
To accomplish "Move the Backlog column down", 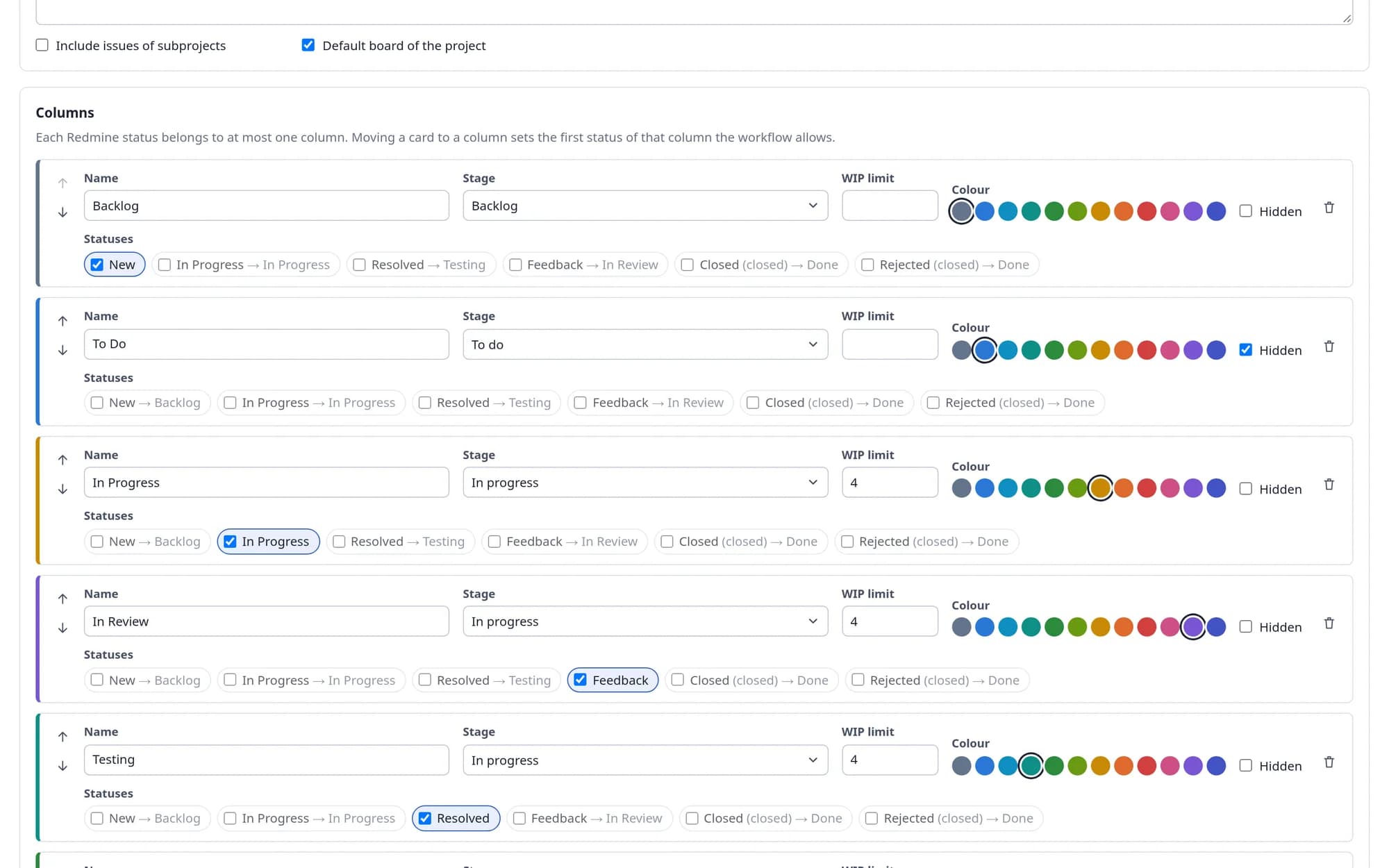I will (x=63, y=212).
